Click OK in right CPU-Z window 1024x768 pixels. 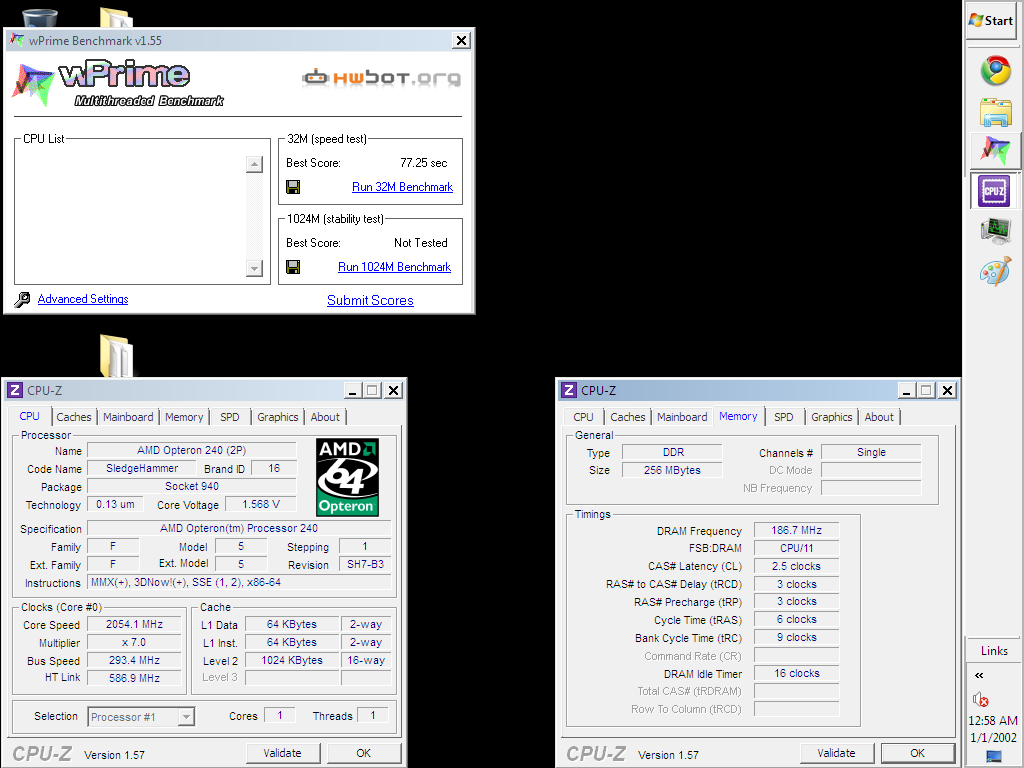coord(917,753)
